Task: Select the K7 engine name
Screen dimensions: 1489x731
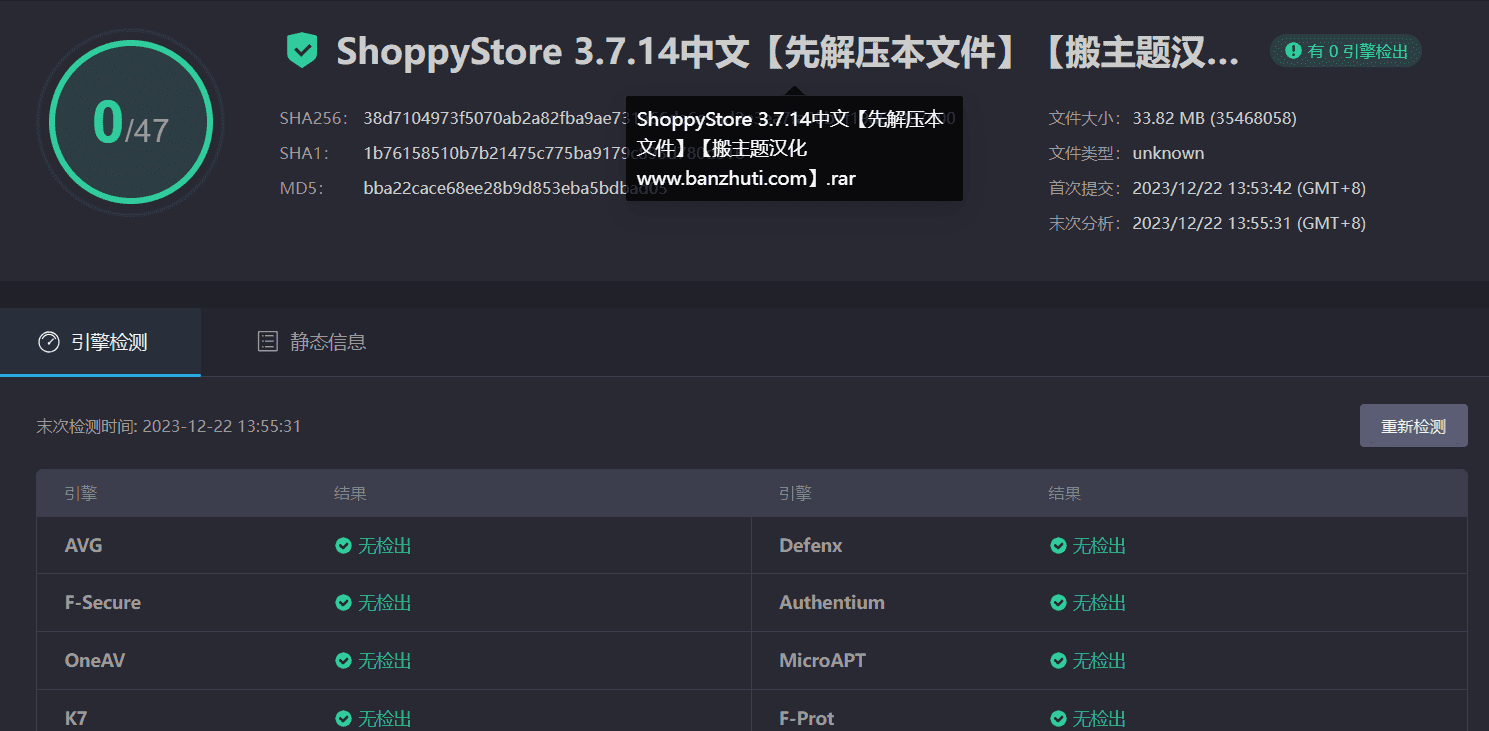Action: [76, 718]
